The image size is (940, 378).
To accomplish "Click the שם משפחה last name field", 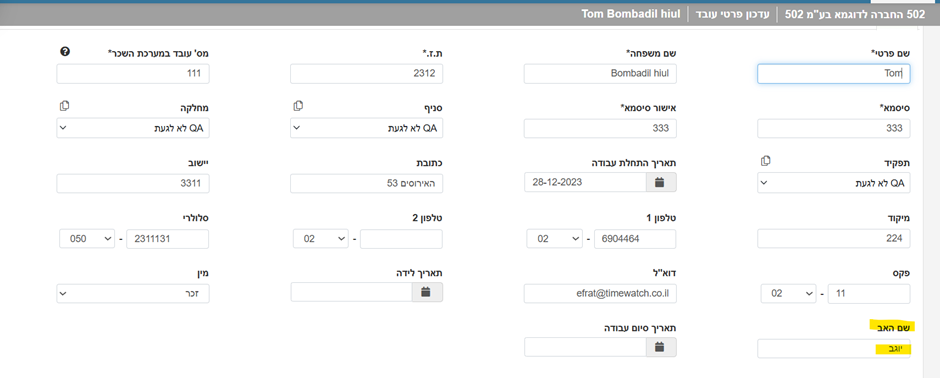I will (600, 74).
